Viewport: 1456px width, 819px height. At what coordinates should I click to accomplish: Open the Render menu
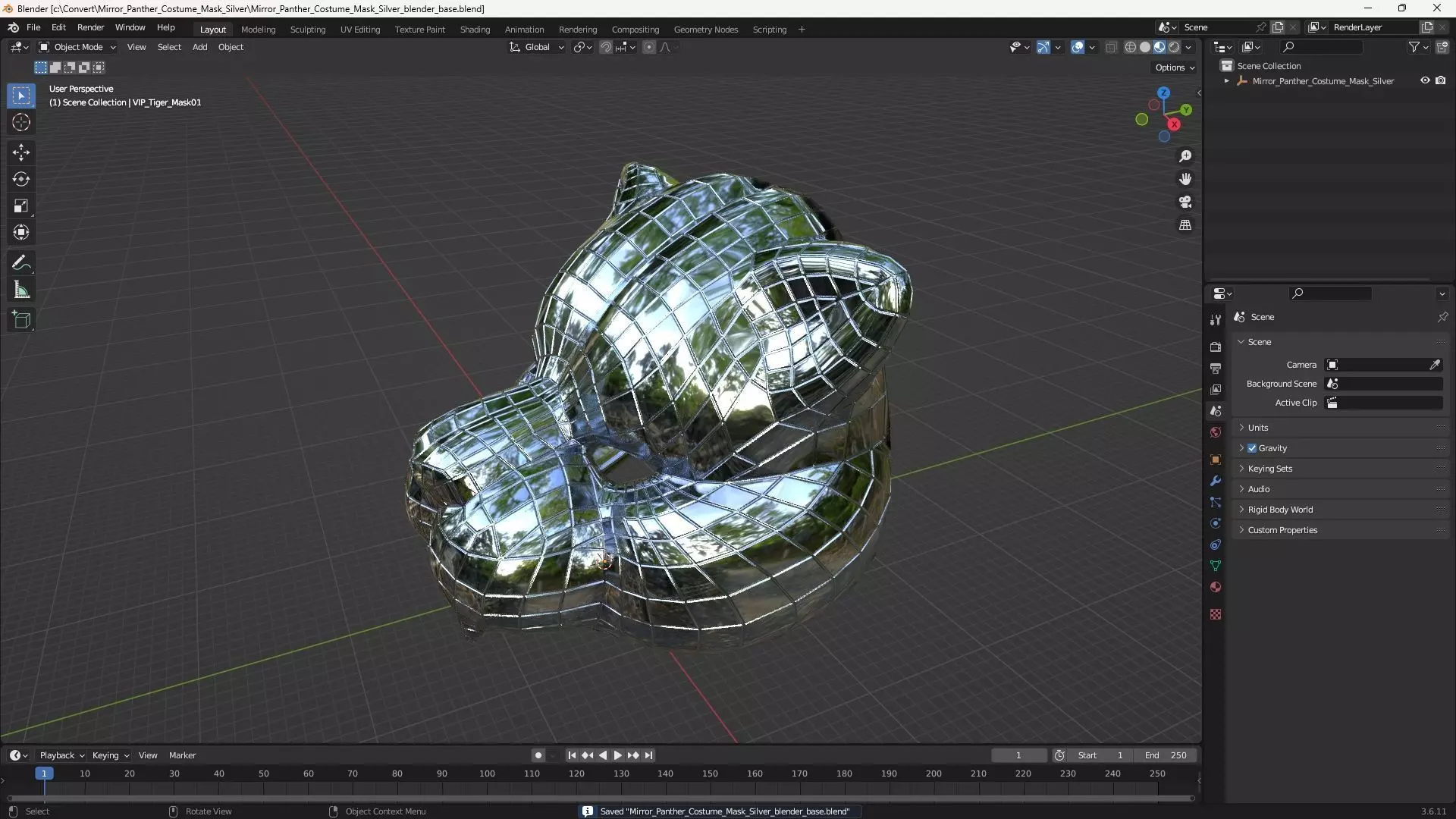click(90, 27)
